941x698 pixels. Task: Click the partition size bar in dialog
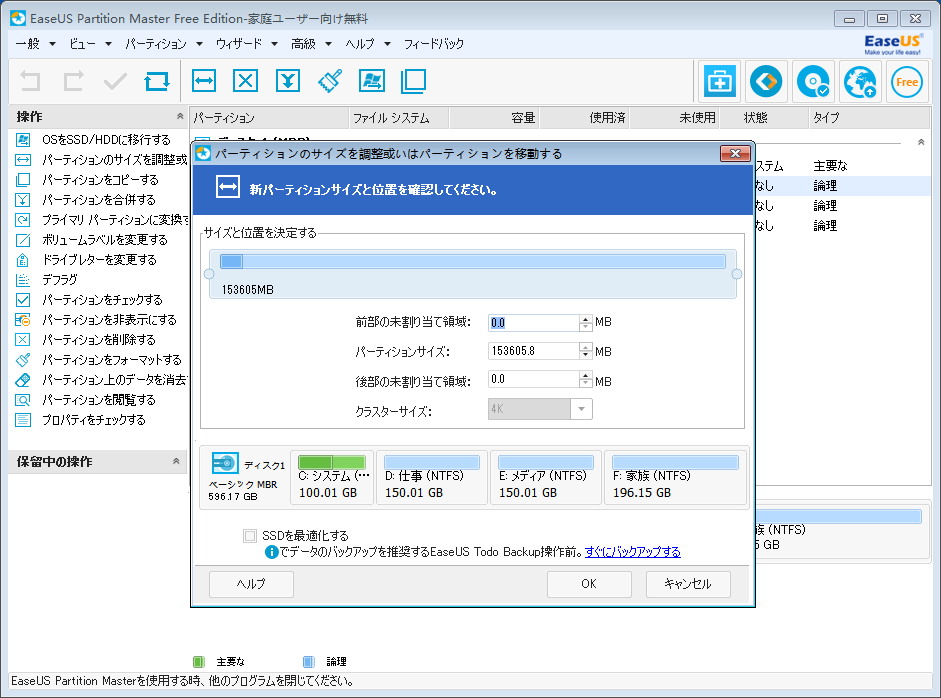click(x=473, y=261)
